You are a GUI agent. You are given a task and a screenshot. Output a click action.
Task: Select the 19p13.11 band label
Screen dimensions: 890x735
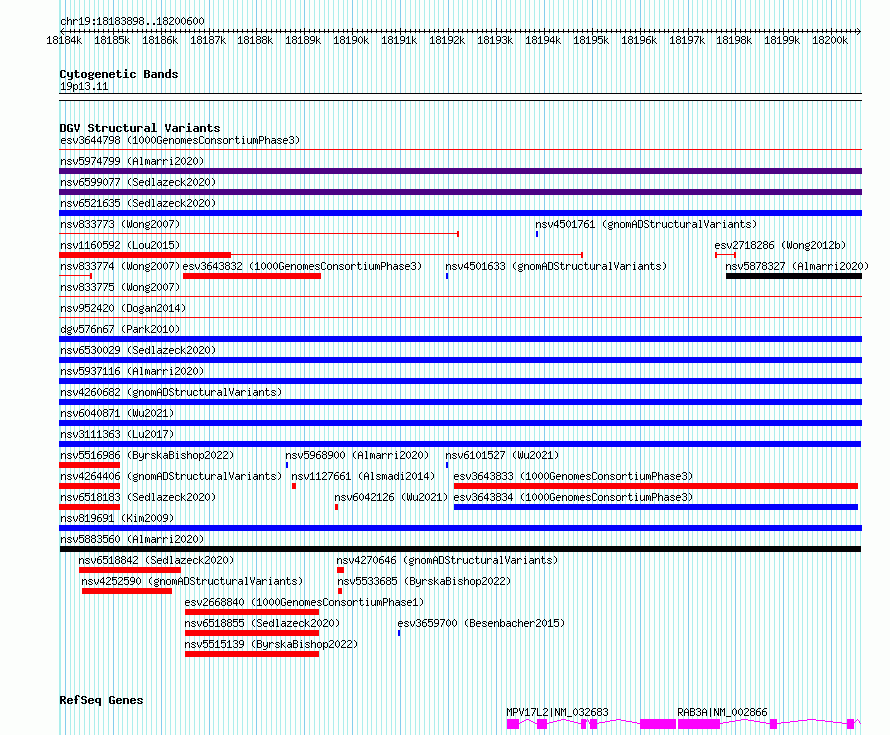tap(84, 86)
